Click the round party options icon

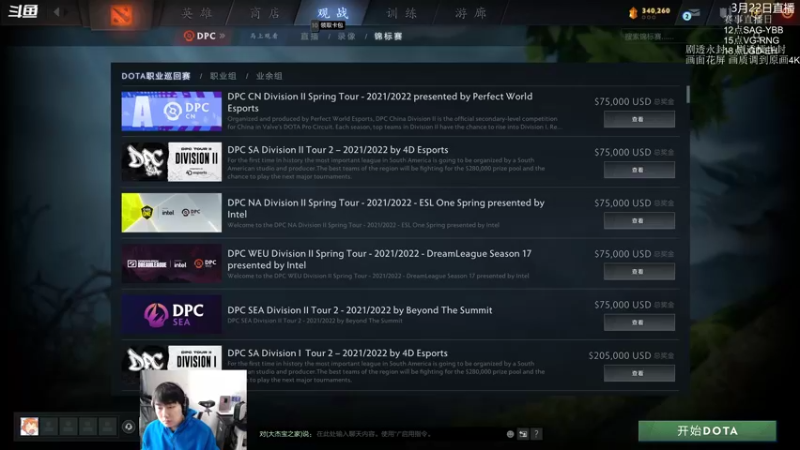(129, 426)
